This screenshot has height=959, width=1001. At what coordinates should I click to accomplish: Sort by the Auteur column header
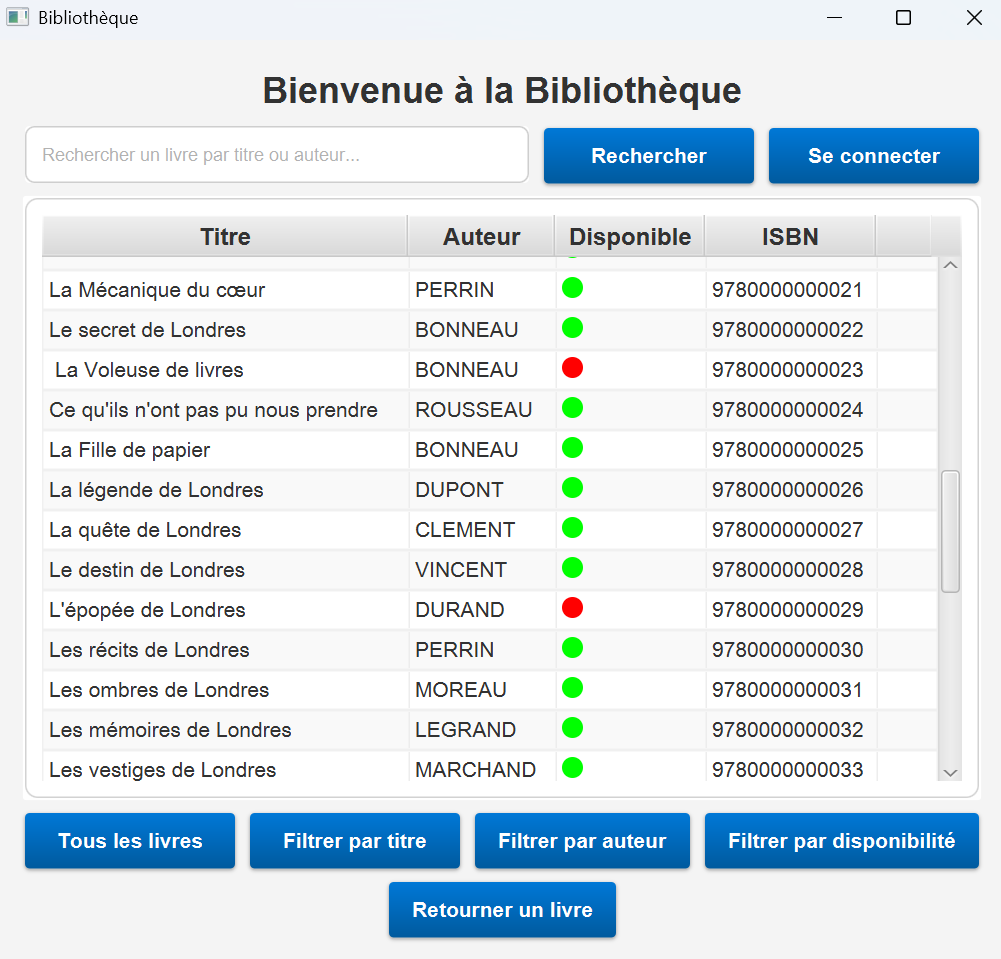481,237
